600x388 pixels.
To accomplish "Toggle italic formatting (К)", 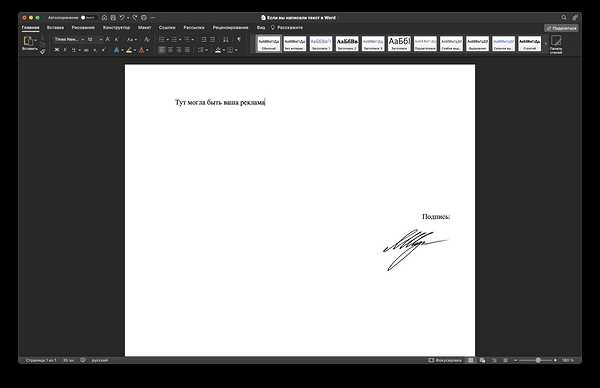I will point(65,50).
